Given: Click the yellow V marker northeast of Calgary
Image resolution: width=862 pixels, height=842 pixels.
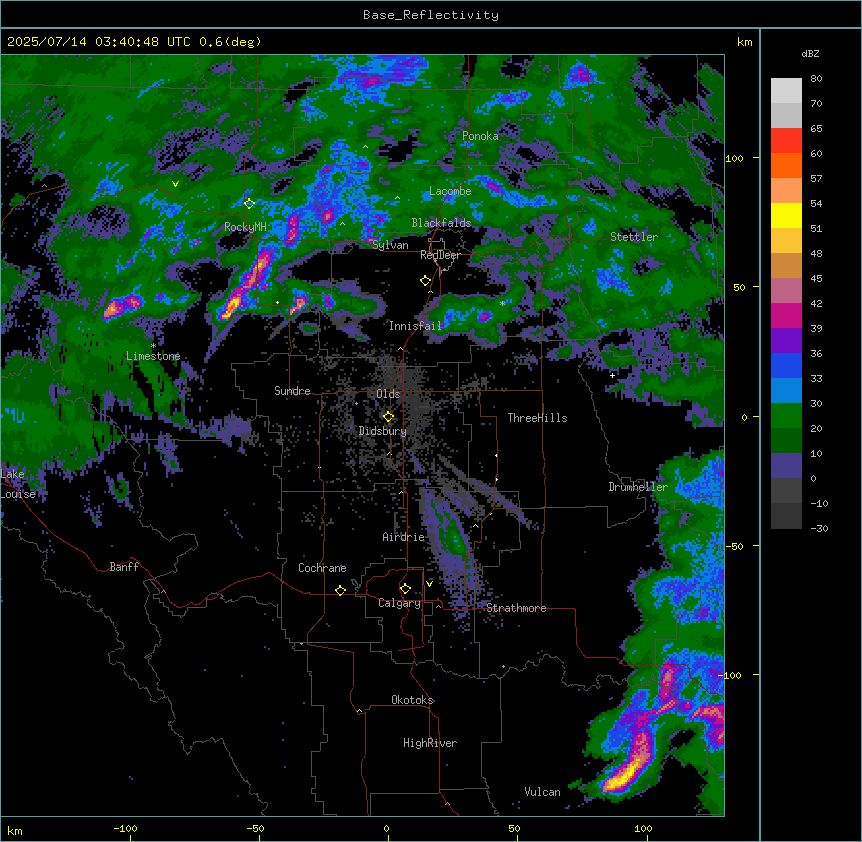Looking at the screenshot, I should [429, 584].
